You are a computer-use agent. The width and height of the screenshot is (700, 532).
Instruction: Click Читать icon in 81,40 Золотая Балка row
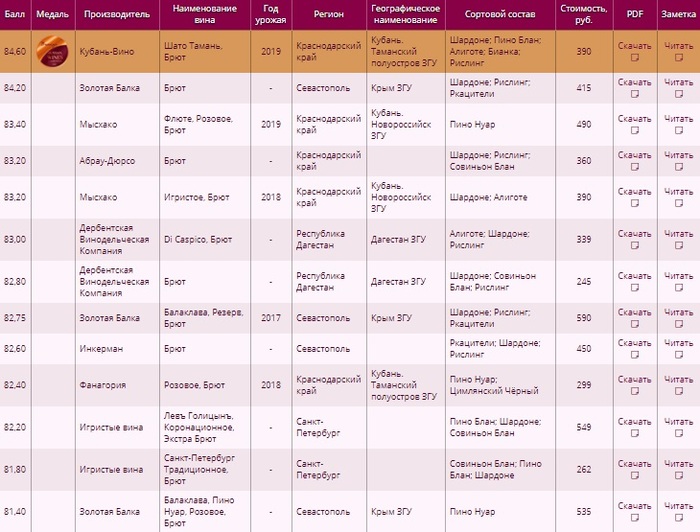click(x=679, y=518)
